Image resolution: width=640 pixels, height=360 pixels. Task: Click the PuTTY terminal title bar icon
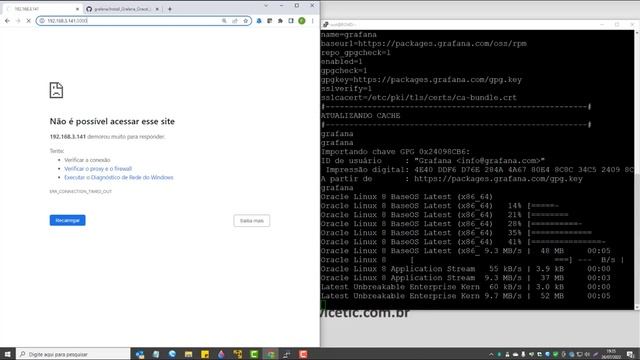325,24
